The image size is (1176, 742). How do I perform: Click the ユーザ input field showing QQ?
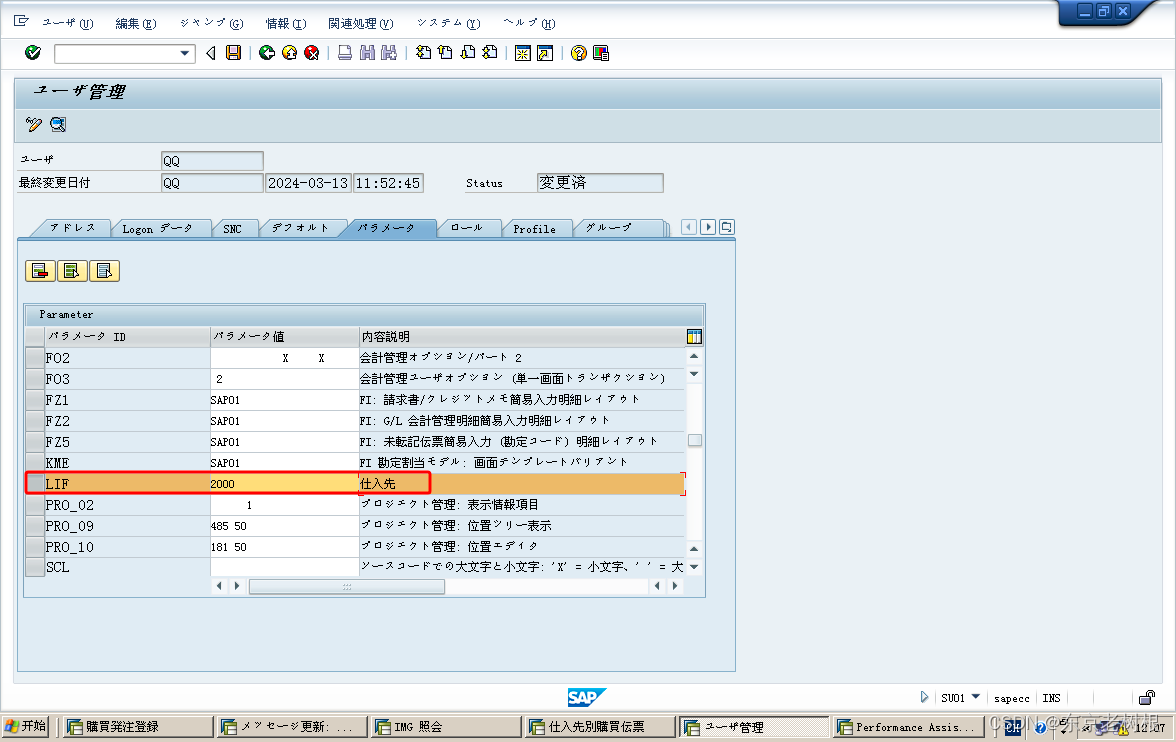[210, 160]
